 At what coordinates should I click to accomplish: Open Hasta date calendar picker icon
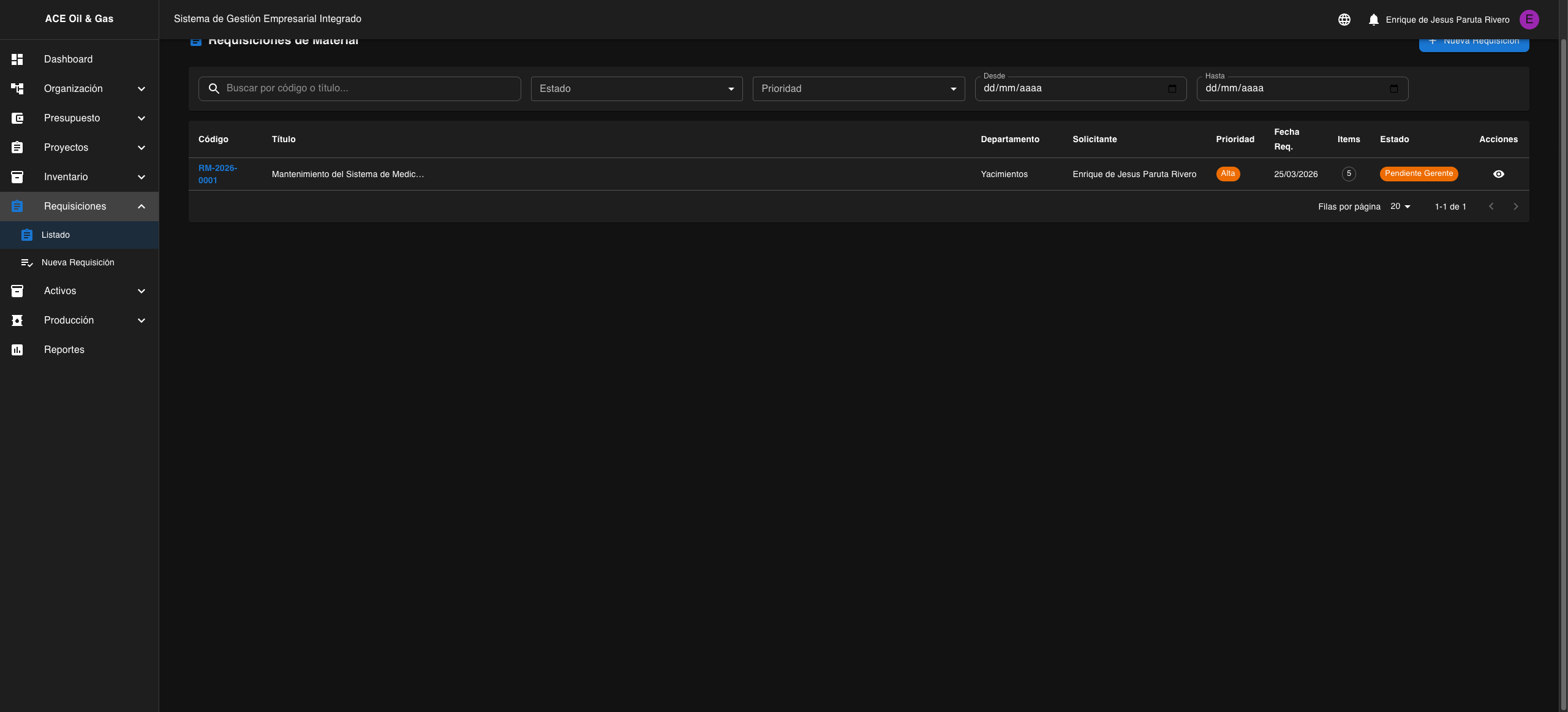(x=1393, y=89)
